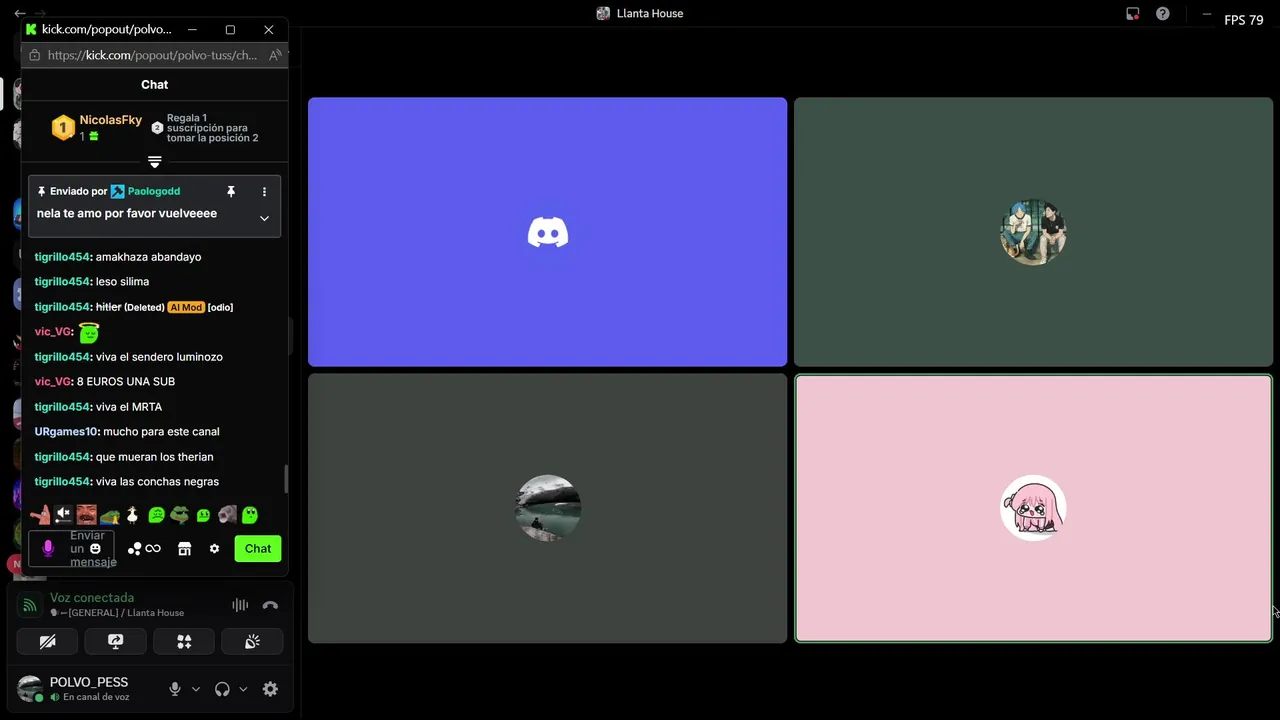Insert white goose emote
Screen dimensions: 1280x720
click(132, 515)
